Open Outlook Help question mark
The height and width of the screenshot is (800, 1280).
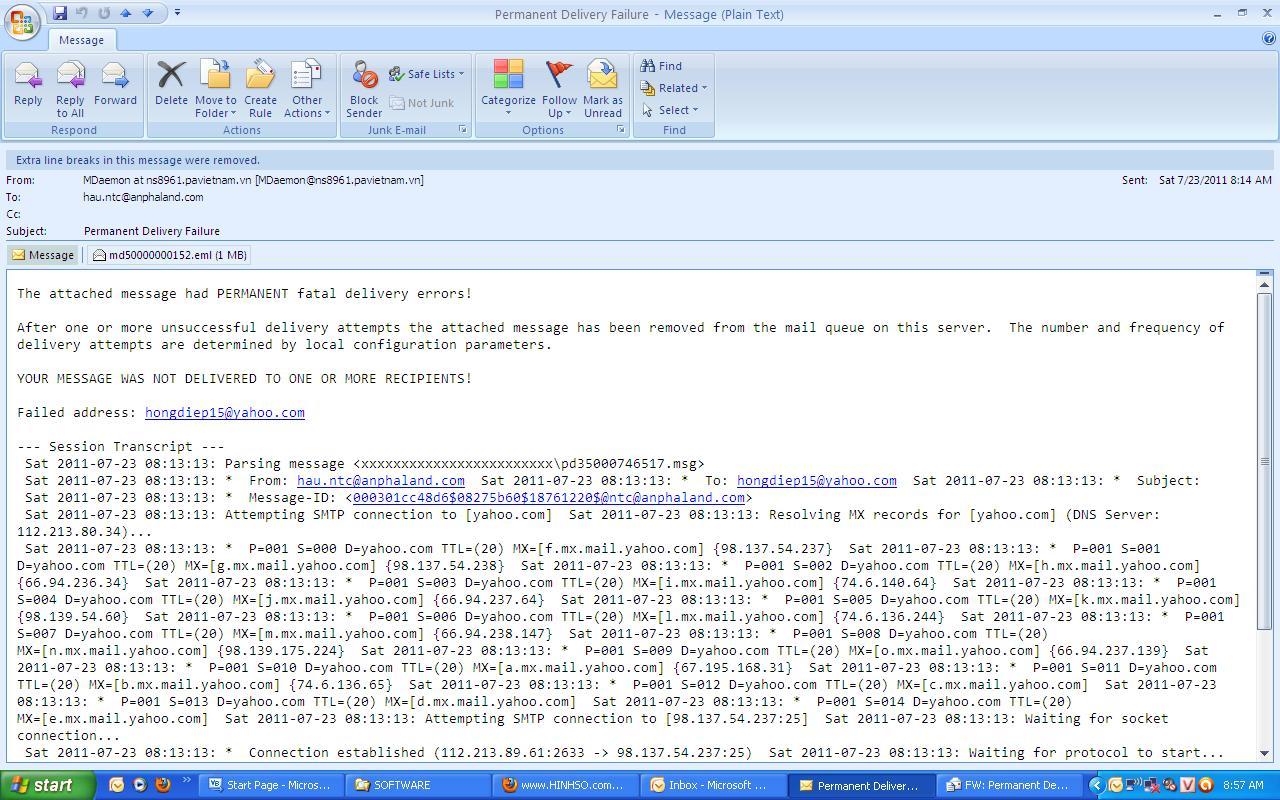click(x=1269, y=39)
